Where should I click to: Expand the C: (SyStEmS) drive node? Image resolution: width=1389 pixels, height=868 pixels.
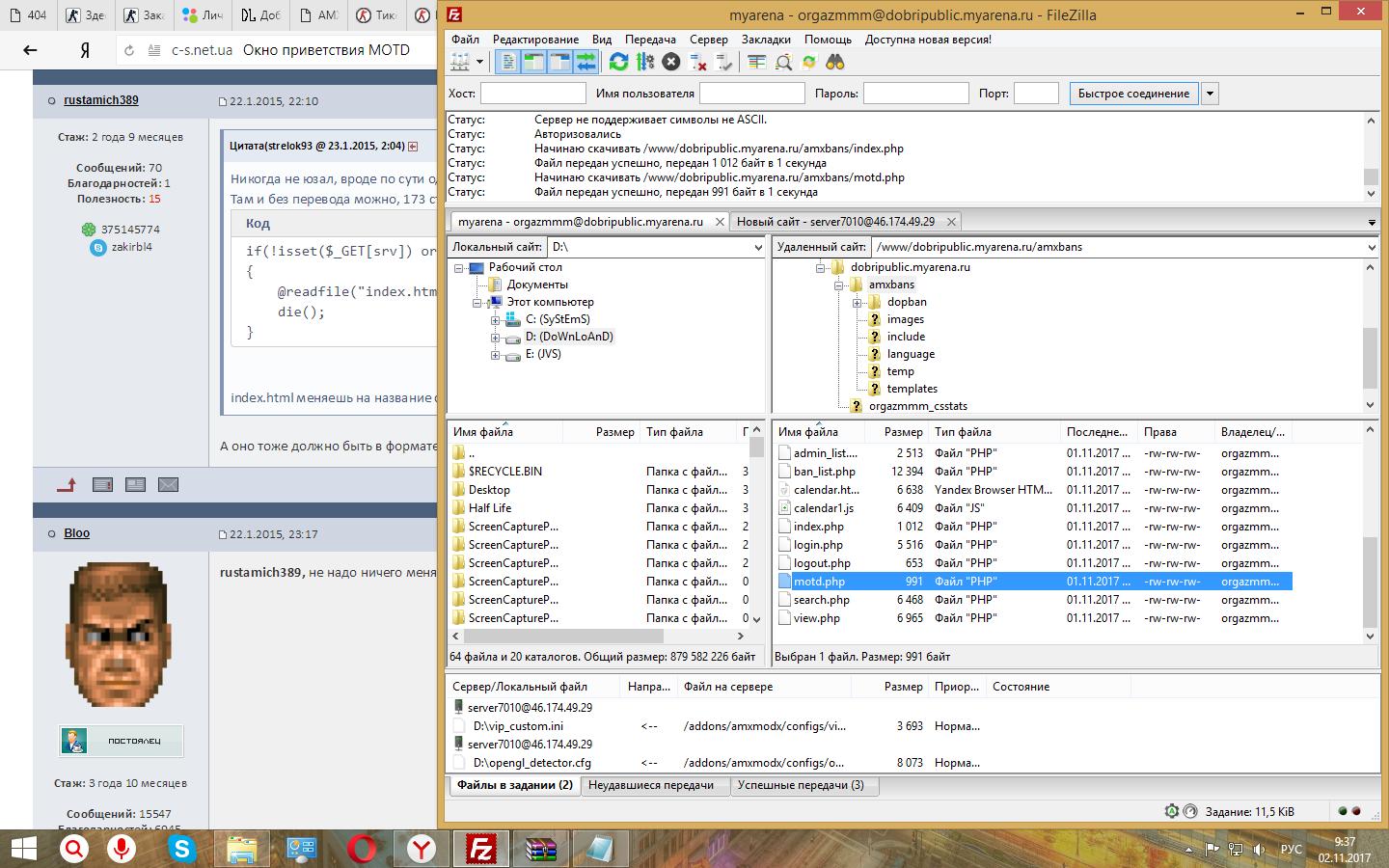(495, 320)
